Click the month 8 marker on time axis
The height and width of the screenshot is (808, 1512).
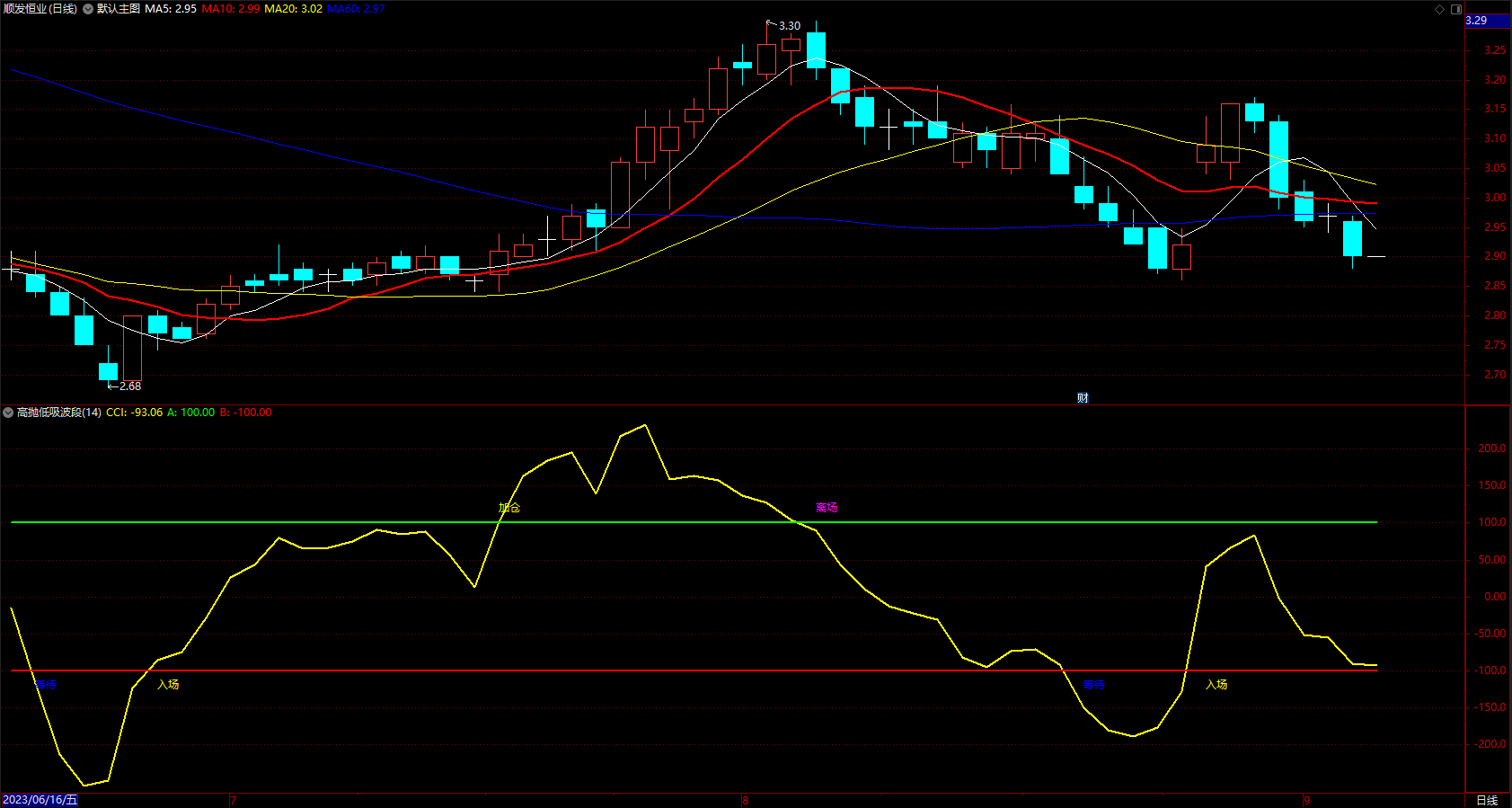coord(745,800)
